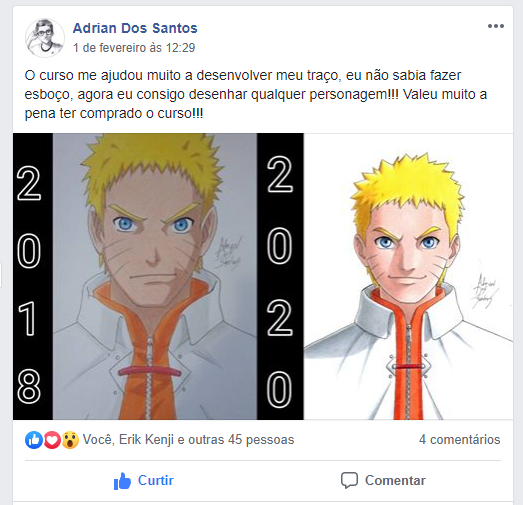Click the artist signature on 2018 drawing
The image size is (523, 505).
click(228, 254)
